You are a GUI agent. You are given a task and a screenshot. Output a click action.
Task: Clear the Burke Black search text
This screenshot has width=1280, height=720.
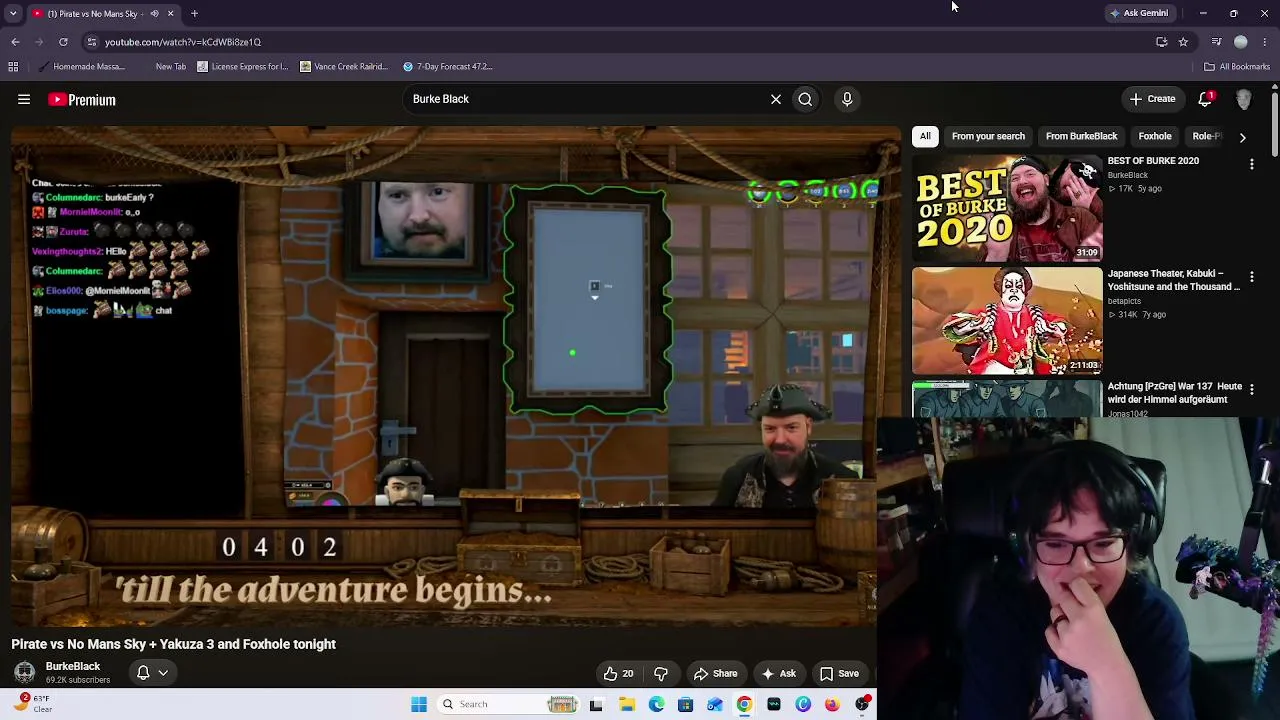[775, 99]
